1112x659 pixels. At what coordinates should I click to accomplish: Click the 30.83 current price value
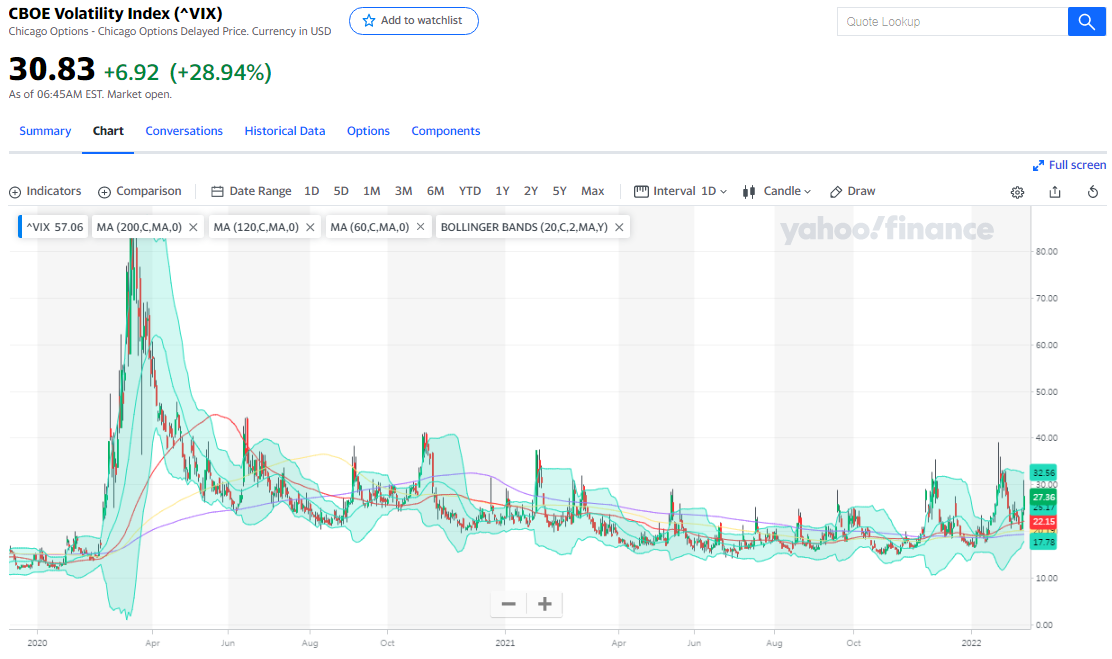pos(52,70)
